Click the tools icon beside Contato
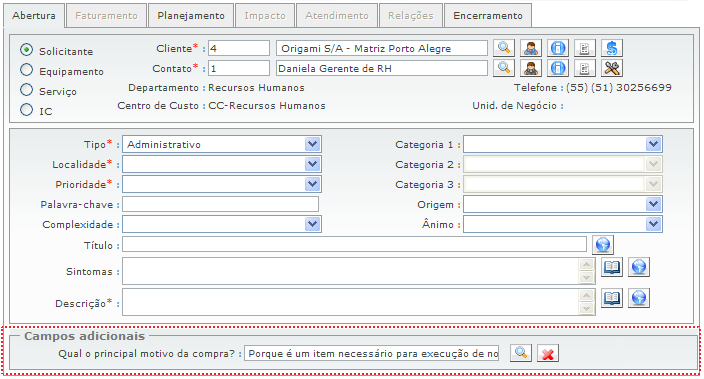This screenshot has width=704, height=379. coord(612,68)
